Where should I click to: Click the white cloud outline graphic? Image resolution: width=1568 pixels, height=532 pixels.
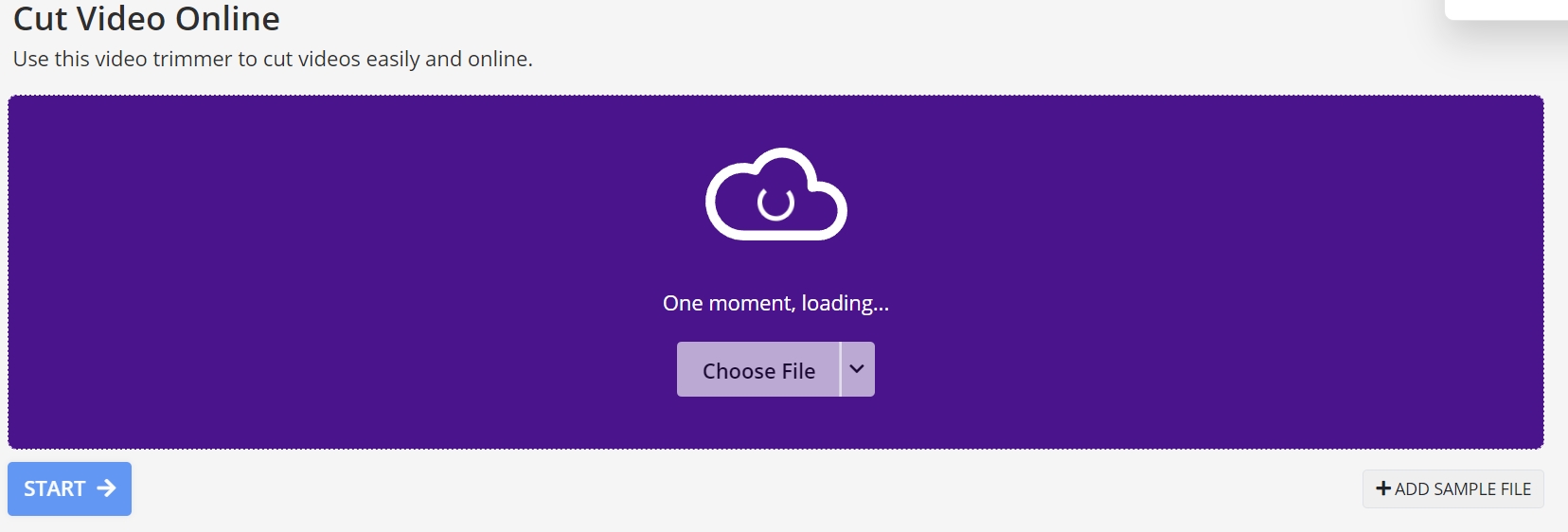[775, 194]
